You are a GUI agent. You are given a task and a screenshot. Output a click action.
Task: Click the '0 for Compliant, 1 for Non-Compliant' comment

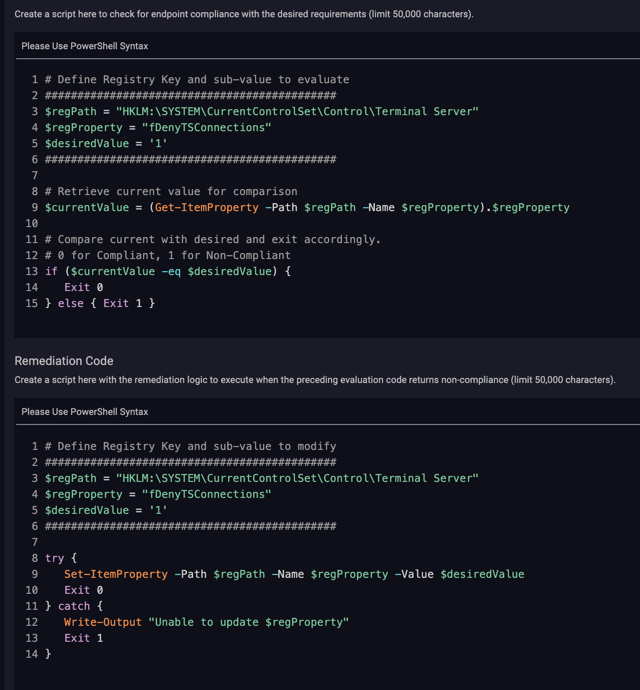coord(168,255)
